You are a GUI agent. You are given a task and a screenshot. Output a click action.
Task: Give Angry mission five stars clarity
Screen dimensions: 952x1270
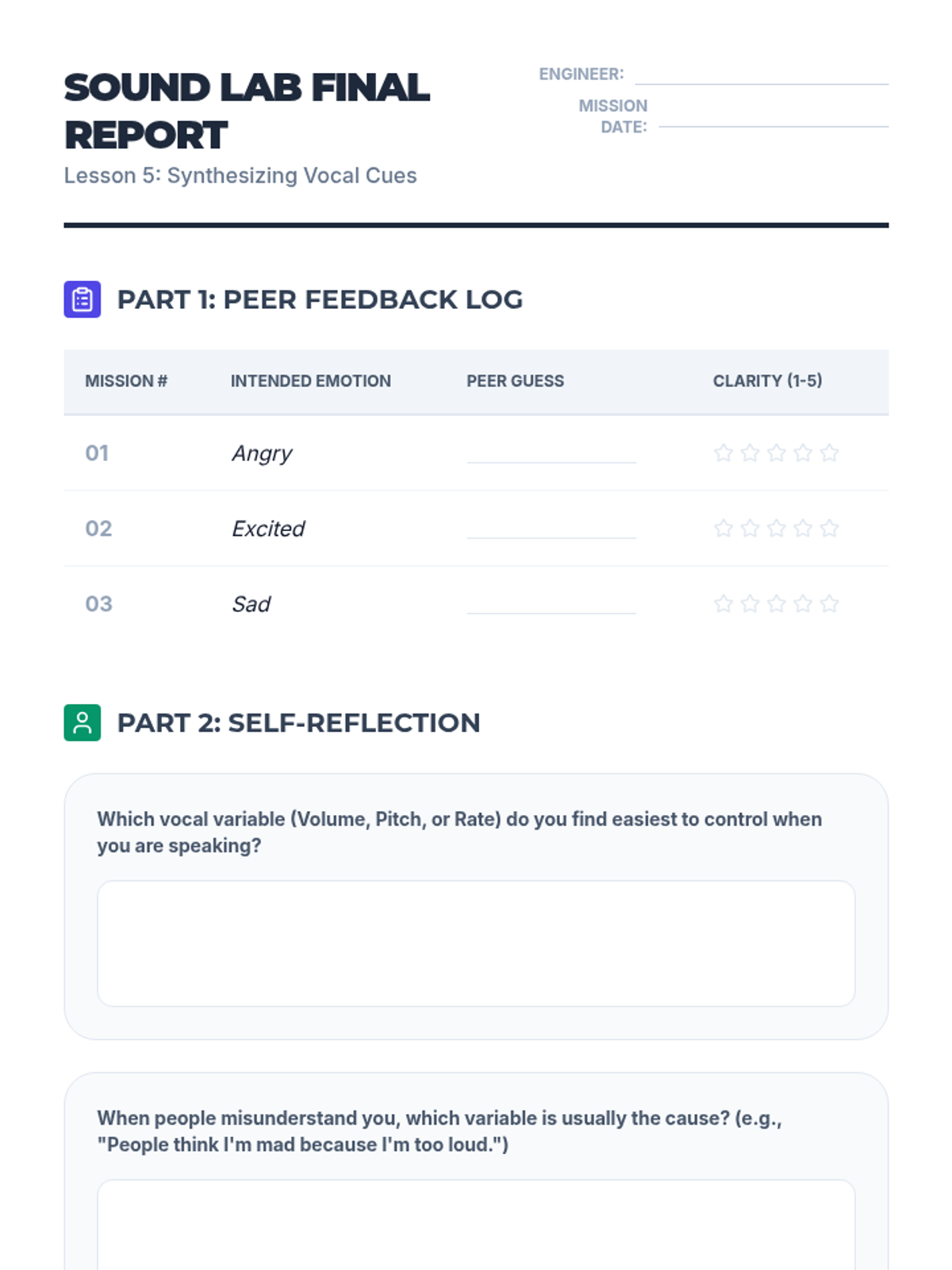(x=829, y=452)
